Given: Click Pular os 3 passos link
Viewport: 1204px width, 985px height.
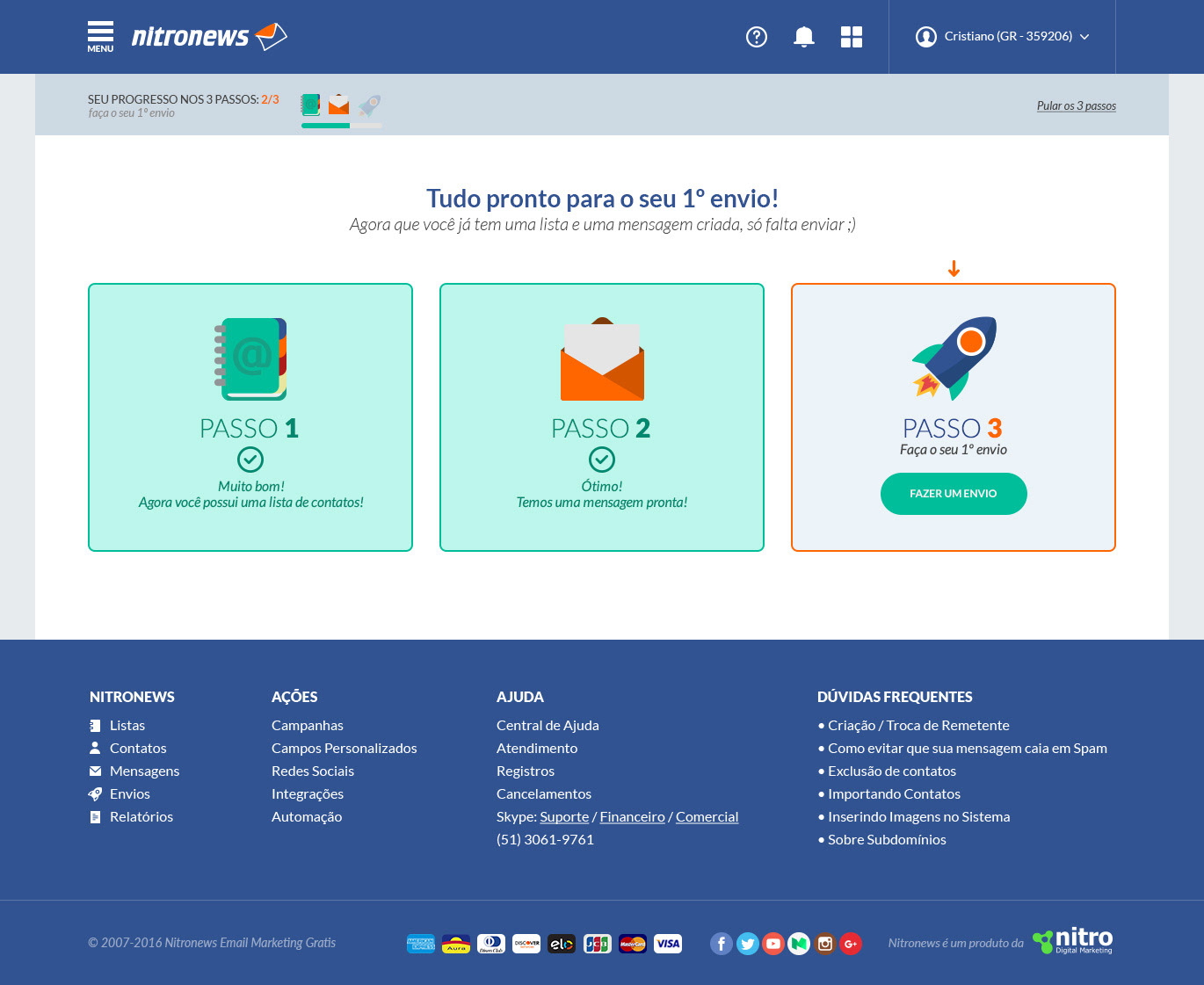Looking at the screenshot, I should click(1077, 105).
